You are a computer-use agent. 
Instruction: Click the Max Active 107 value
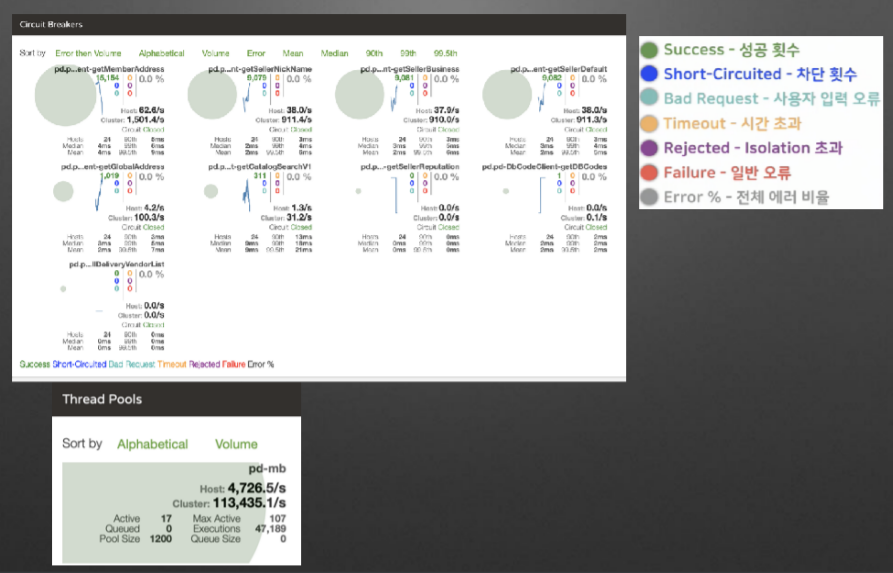[x=278, y=518]
